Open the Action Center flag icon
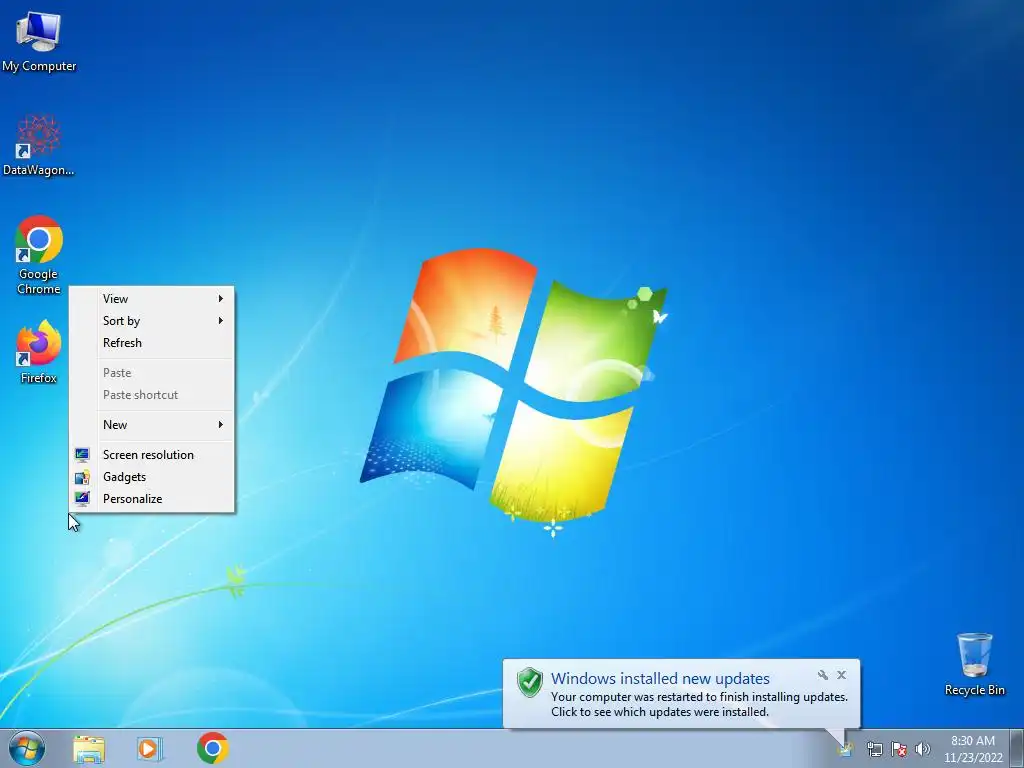 click(x=899, y=749)
